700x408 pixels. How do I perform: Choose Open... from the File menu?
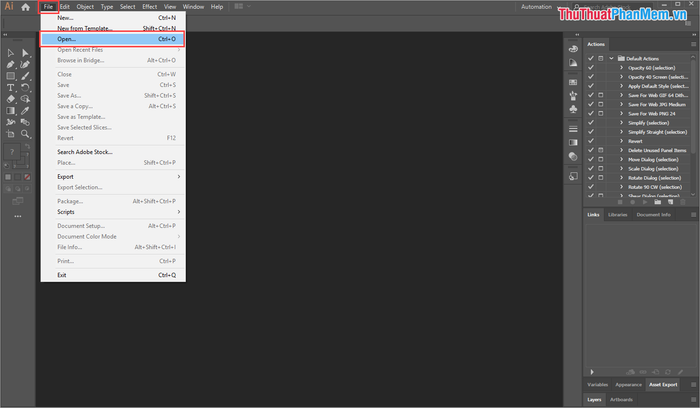(x=113, y=39)
